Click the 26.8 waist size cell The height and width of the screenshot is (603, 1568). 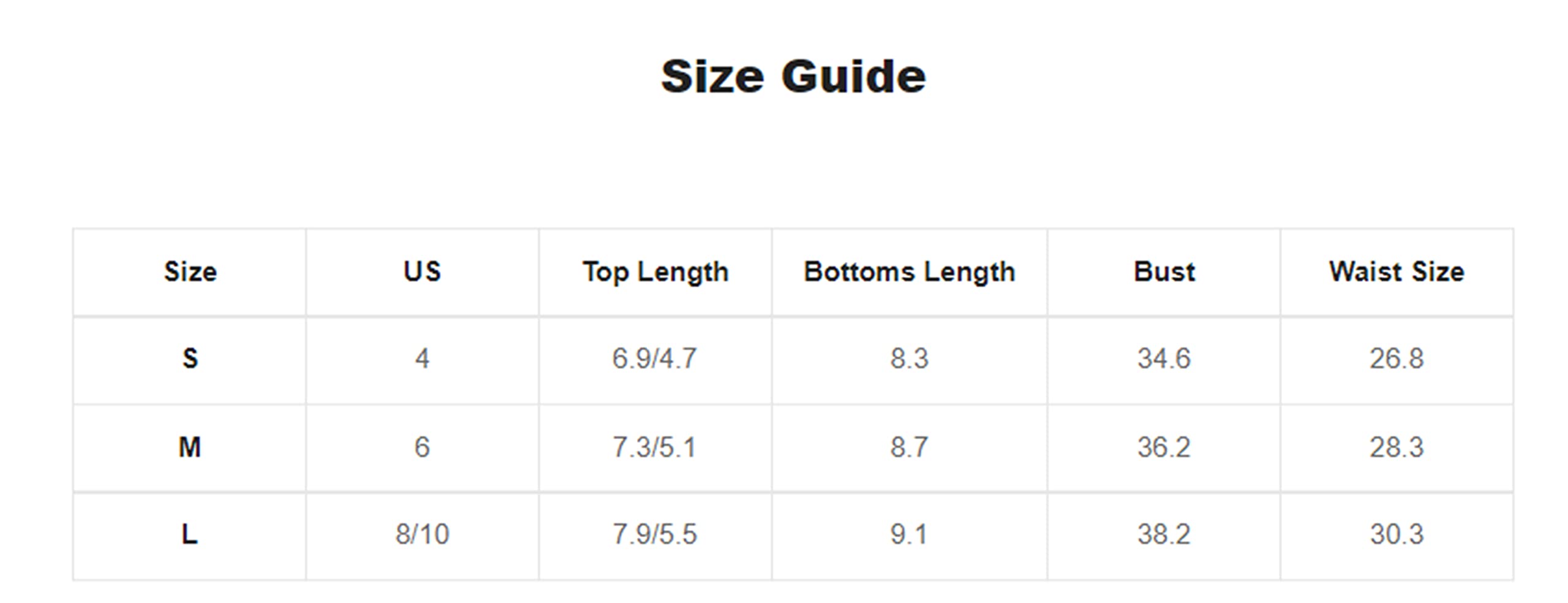(x=1396, y=360)
